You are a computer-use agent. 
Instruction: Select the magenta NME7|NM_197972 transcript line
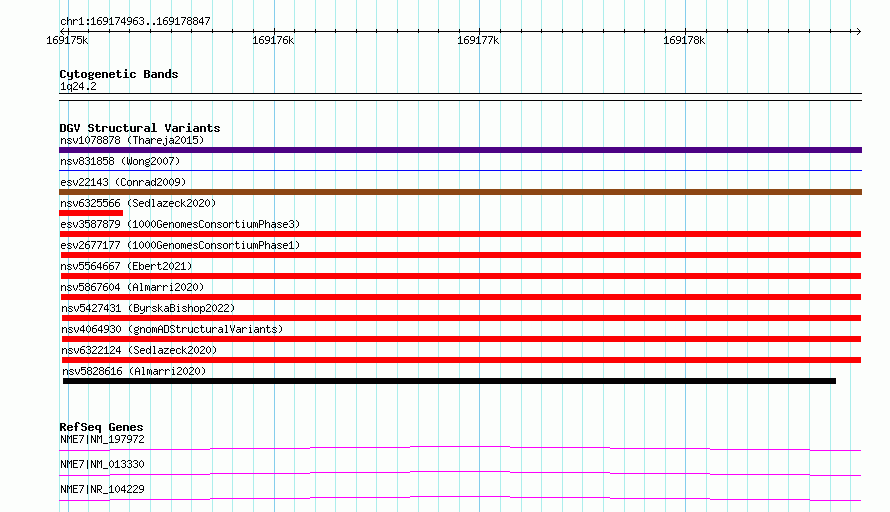coord(460,448)
